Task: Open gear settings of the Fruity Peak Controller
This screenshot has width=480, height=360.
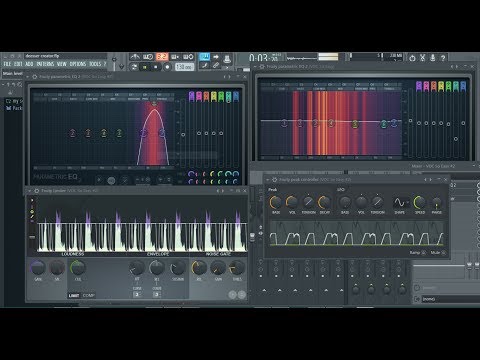Action: pyautogui.click(x=275, y=180)
